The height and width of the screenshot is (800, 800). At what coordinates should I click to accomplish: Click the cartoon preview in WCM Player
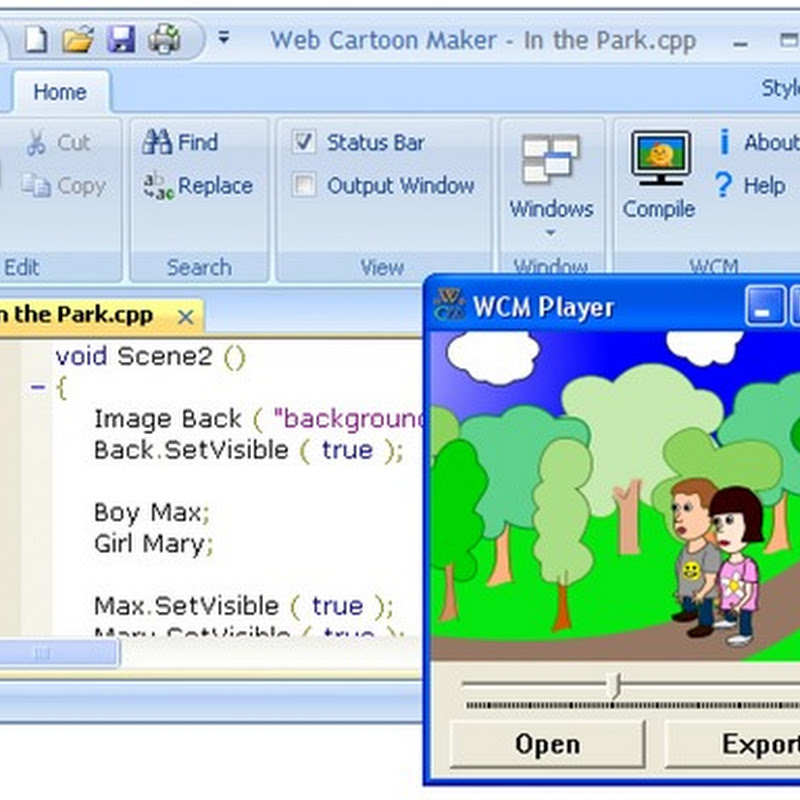click(615, 496)
